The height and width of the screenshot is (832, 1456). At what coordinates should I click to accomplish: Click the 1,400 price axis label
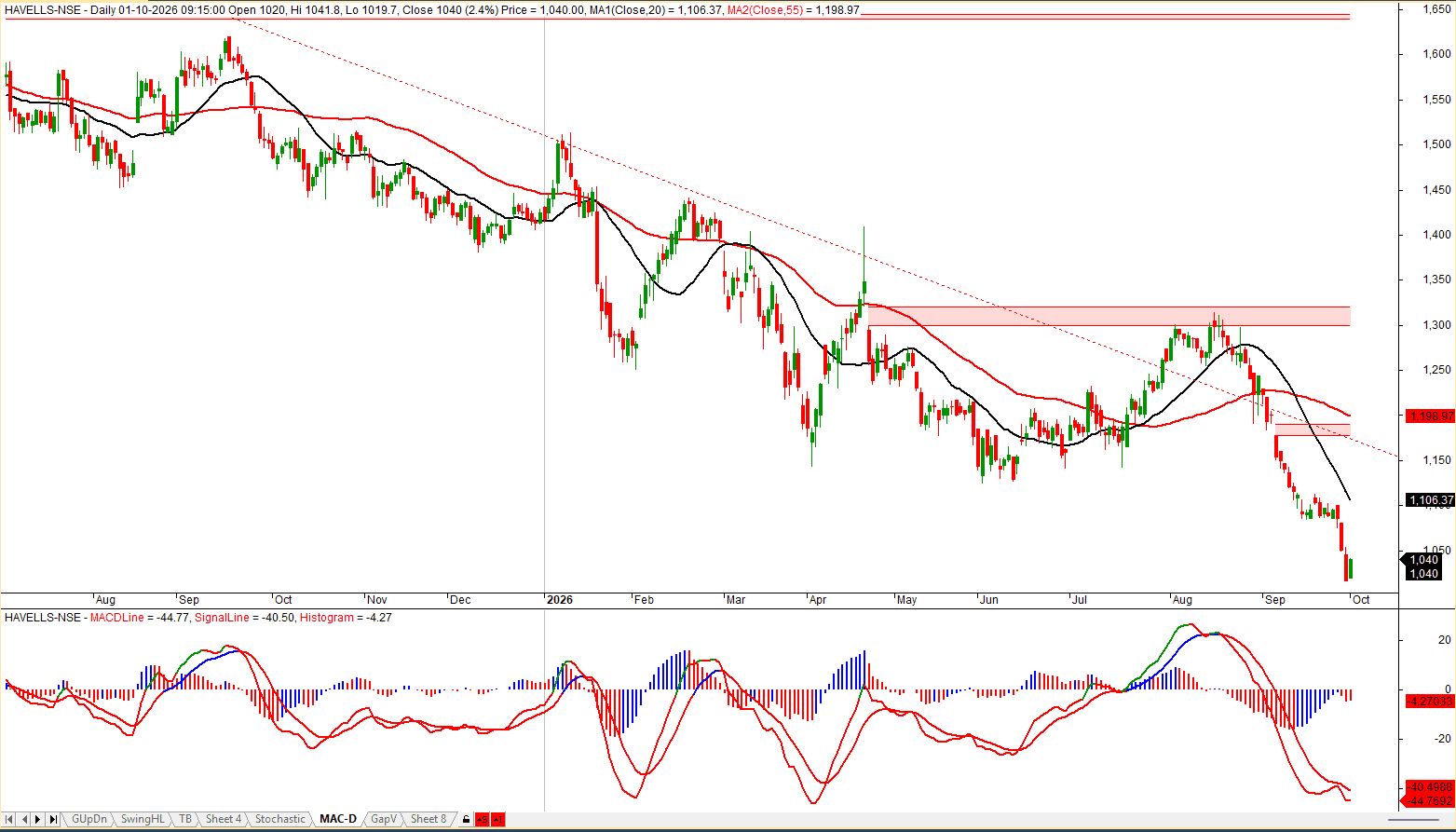coord(1436,235)
